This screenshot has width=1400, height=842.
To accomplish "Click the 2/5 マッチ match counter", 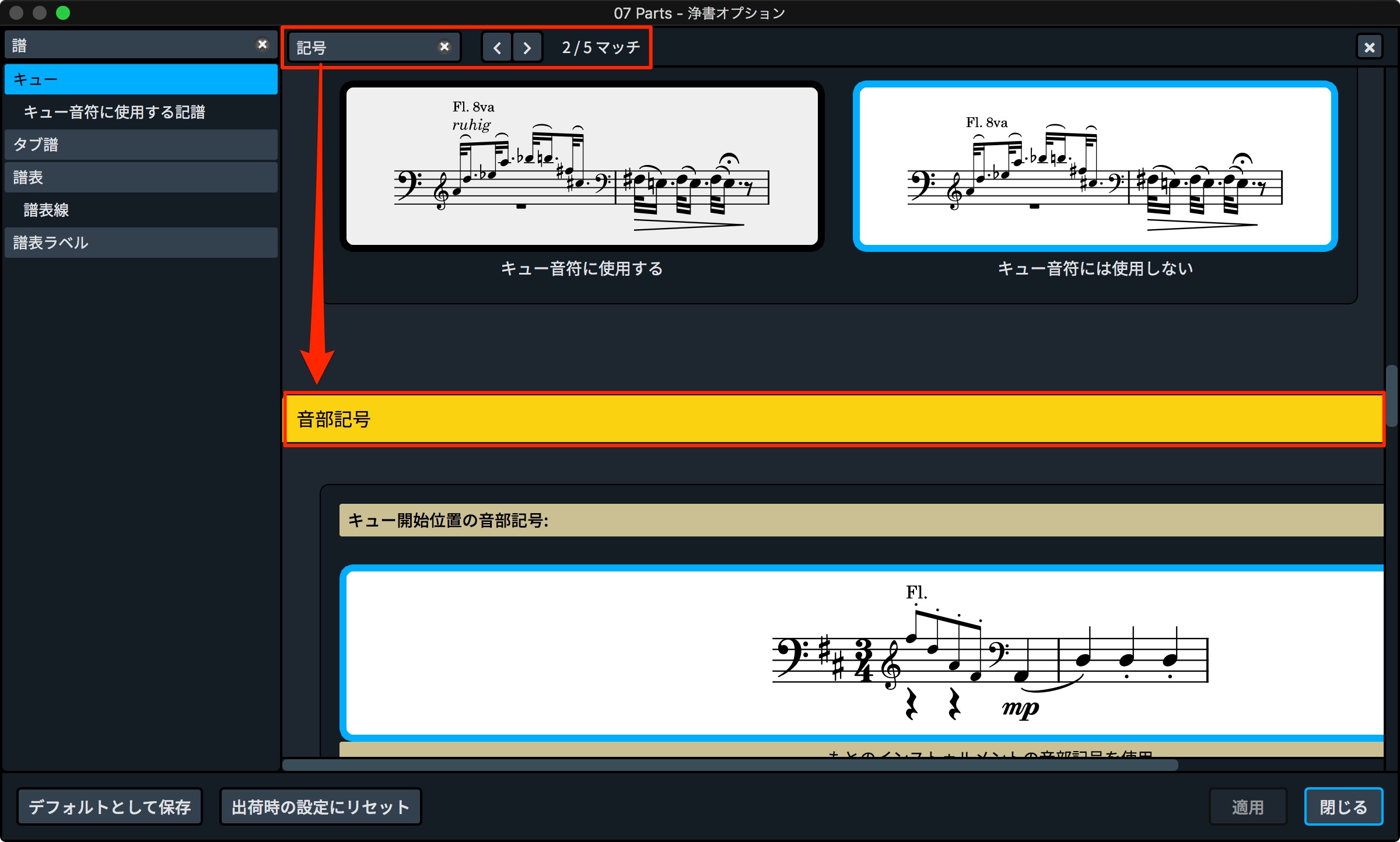I will pos(601,47).
